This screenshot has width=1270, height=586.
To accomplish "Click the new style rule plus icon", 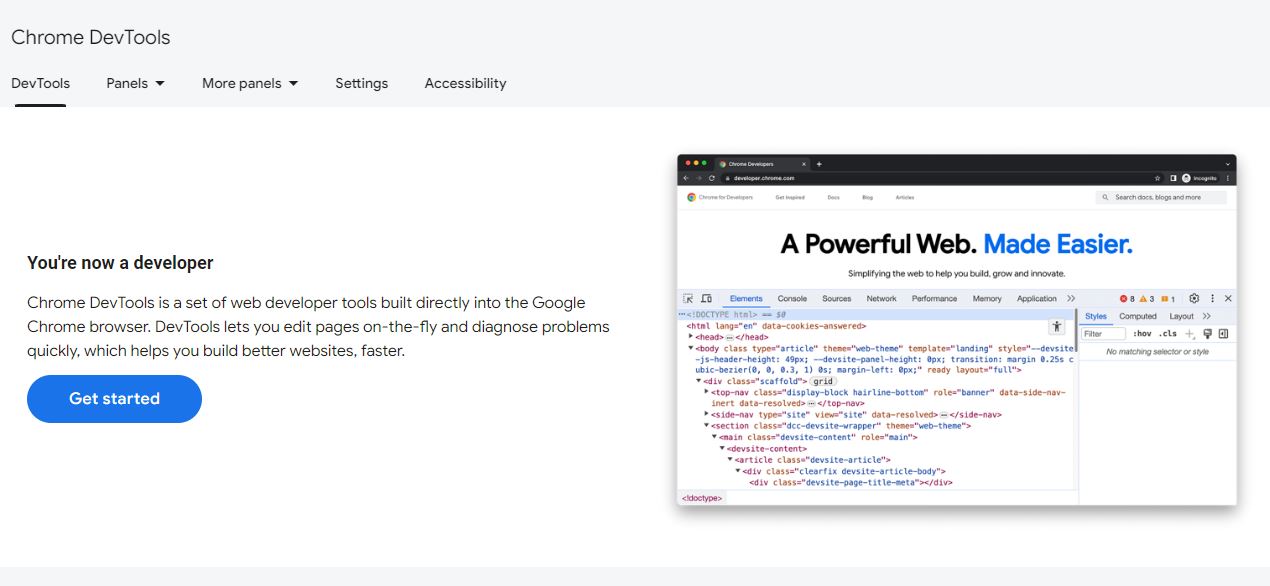I will [1189, 334].
